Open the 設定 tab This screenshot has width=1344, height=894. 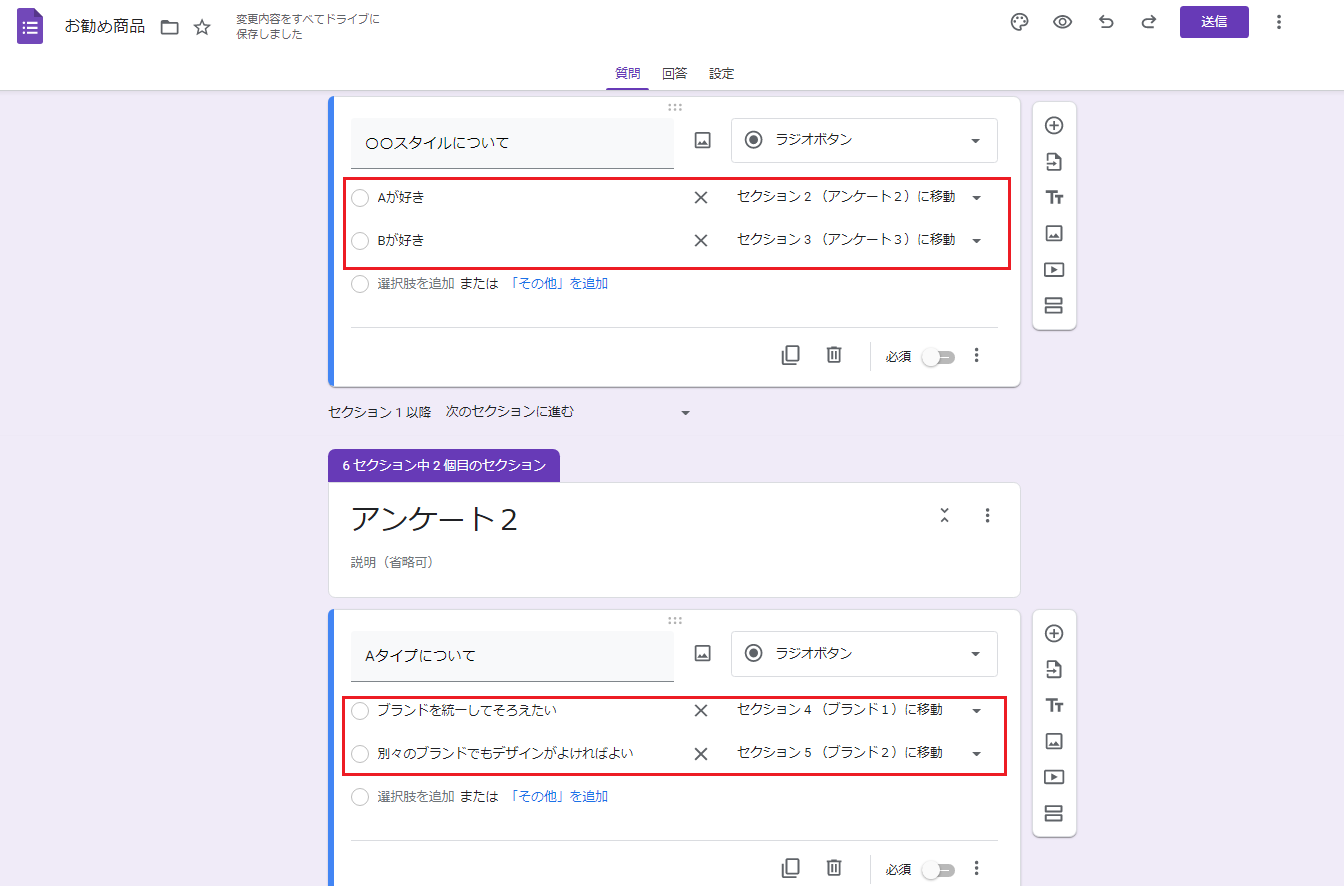pyautogui.click(x=721, y=73)
